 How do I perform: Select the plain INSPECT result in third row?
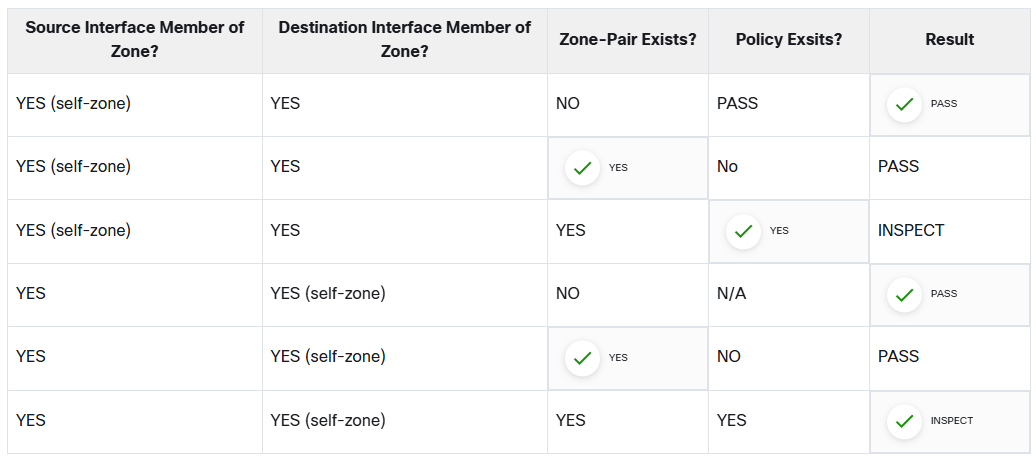(x=911, y=230)
